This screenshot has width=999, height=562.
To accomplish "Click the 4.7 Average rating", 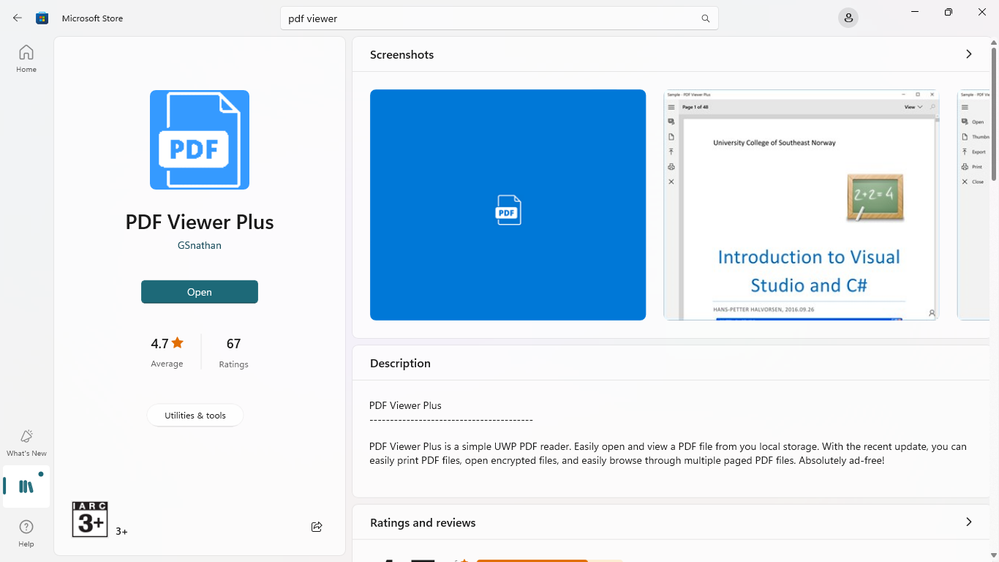I will (167, 352).
